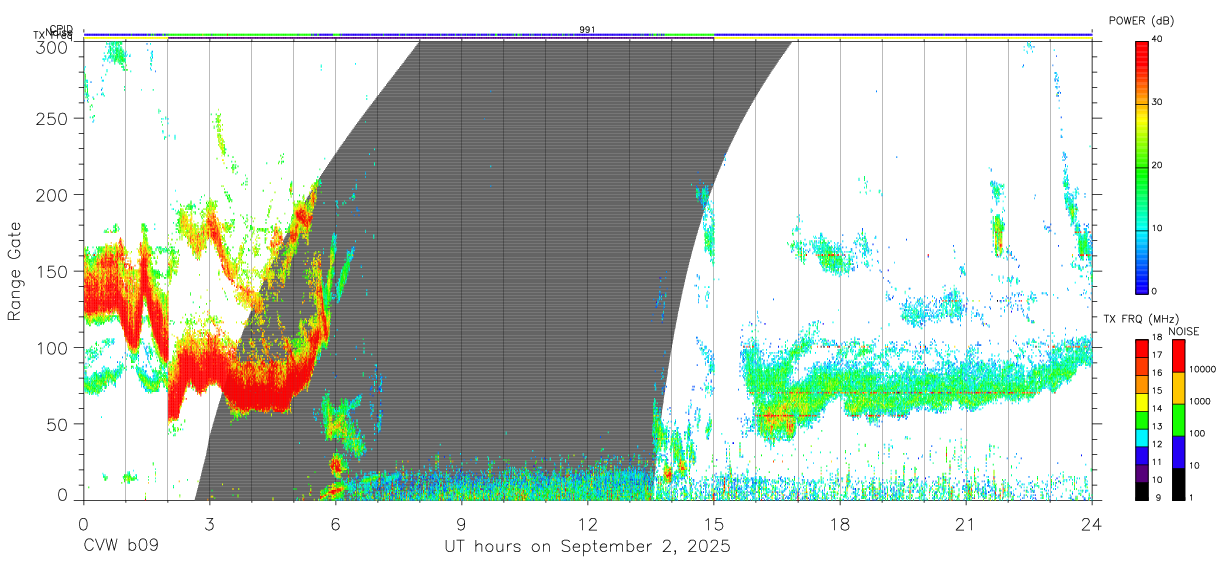Click the '15' tick on the hour axis
This screenshot has height=567, width=1228.
pos(714,523)
